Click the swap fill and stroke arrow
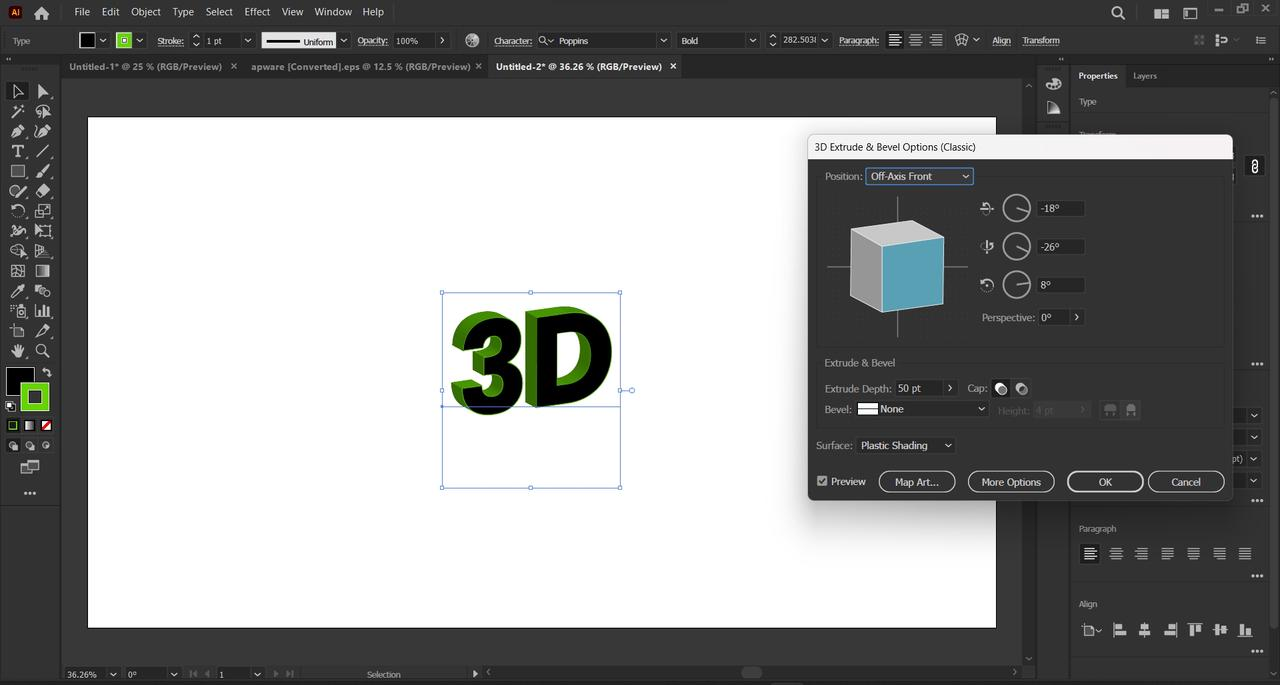The image size is (1280, 685). [x=46, y=372]
